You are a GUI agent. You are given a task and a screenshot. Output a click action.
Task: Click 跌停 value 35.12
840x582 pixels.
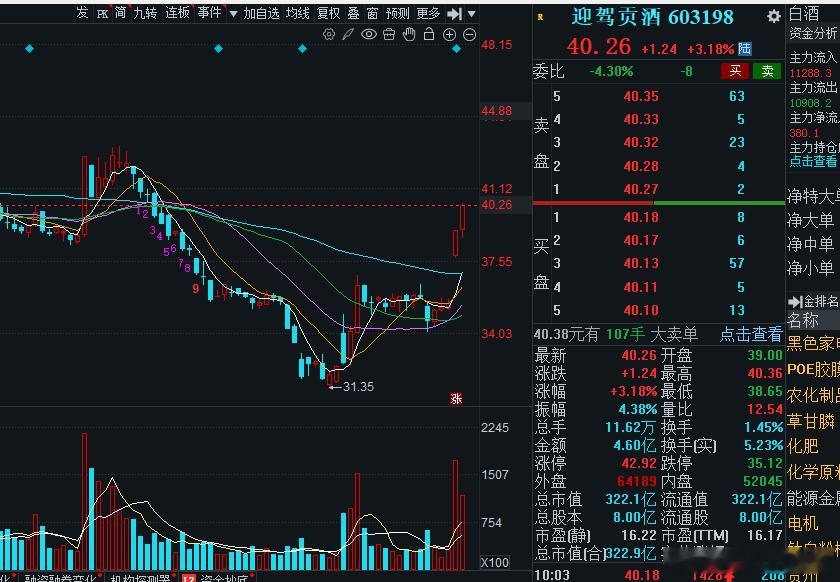pos(765,463)
